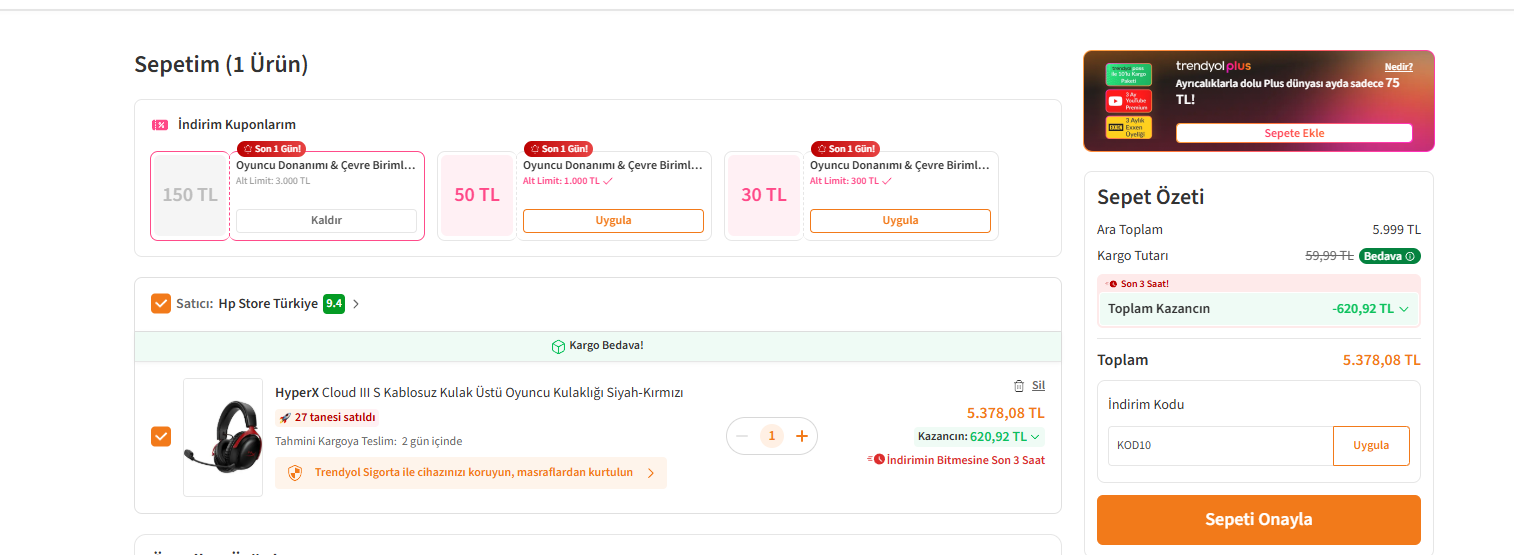Click the 3 Aylık Exxen Üyeliği badge

(1128, 127)
